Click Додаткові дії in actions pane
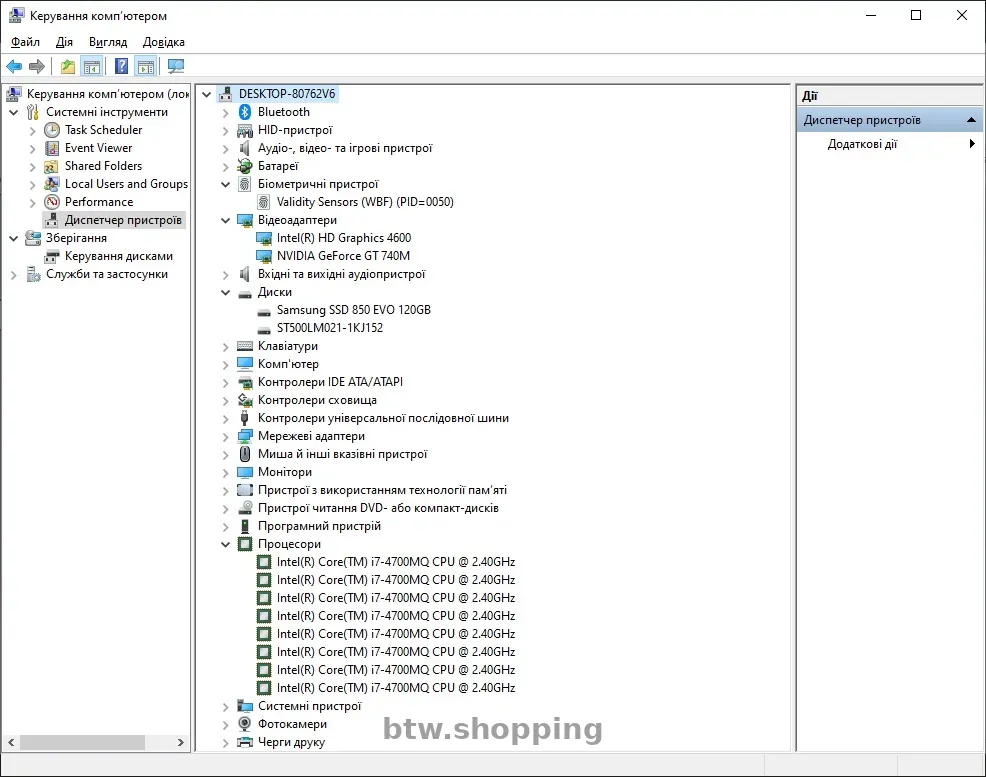The width and height of the screenshot is (986, 777). click(x=862, y=144)
